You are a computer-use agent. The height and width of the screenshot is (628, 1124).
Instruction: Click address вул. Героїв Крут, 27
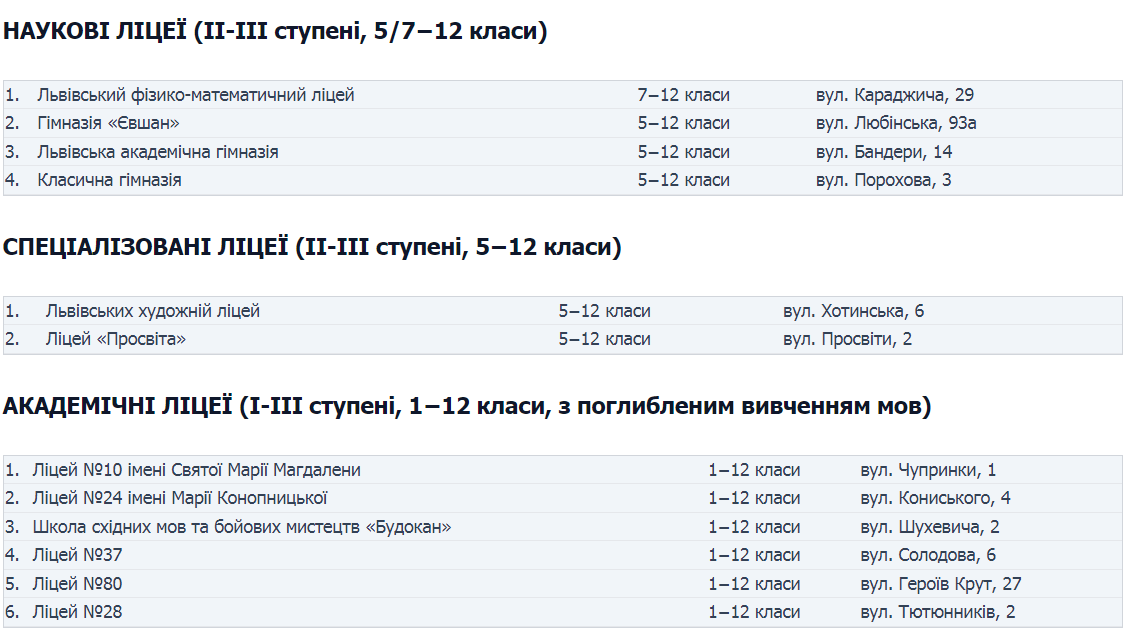[940, 584]
